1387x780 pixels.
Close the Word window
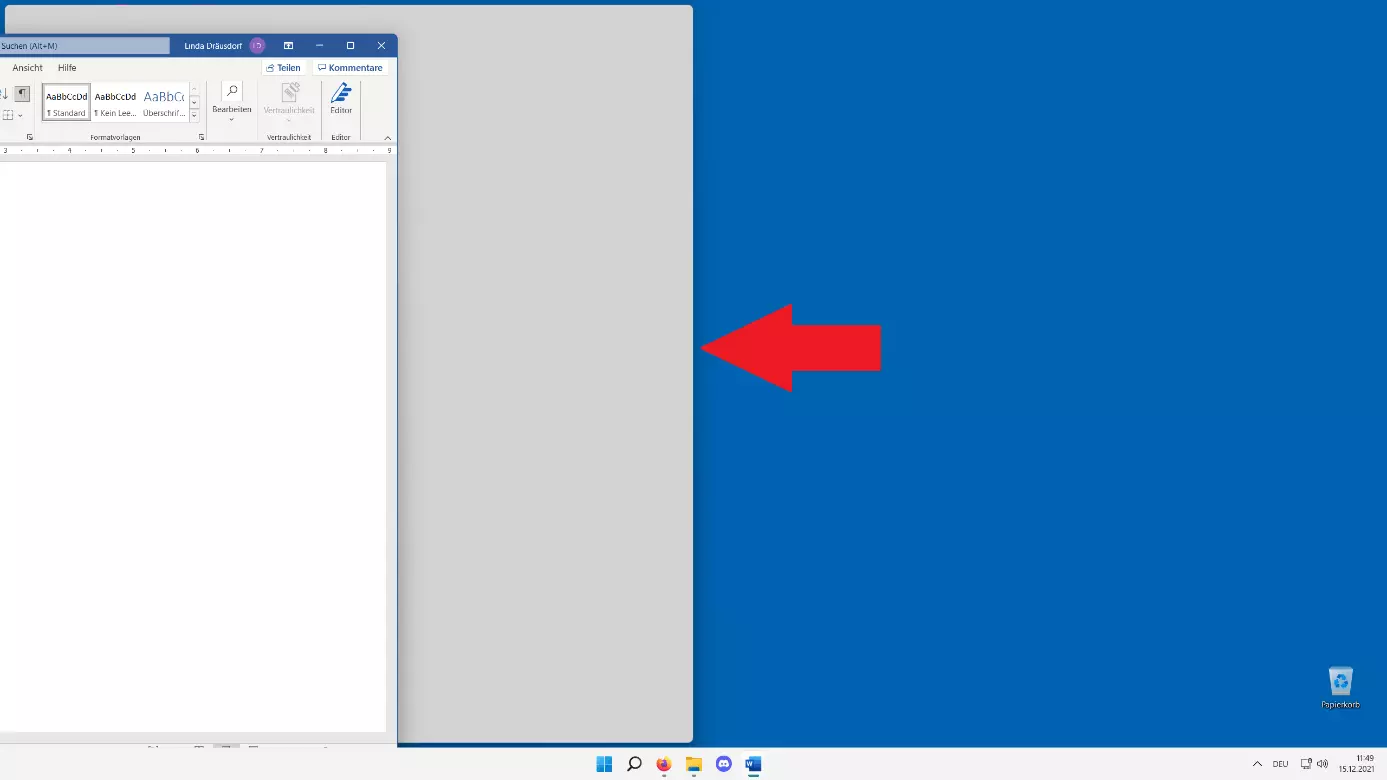pos(381,46)
